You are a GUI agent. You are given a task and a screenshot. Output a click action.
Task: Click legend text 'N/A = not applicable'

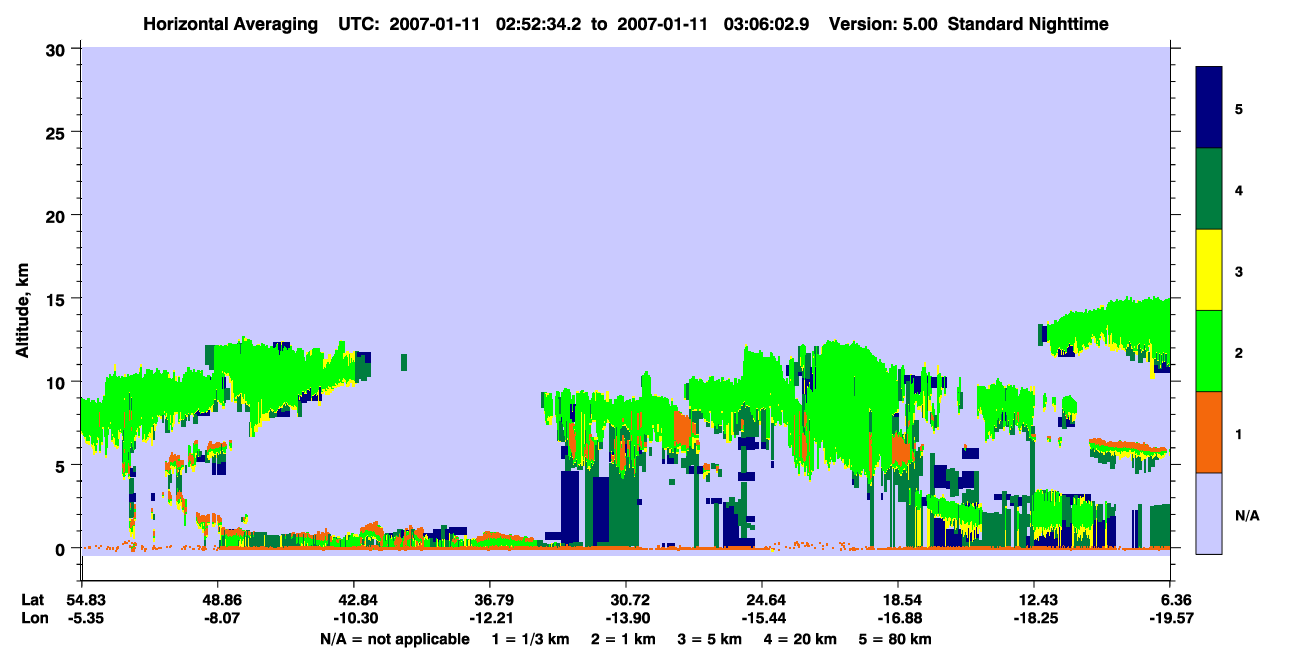tap(394, 639)
